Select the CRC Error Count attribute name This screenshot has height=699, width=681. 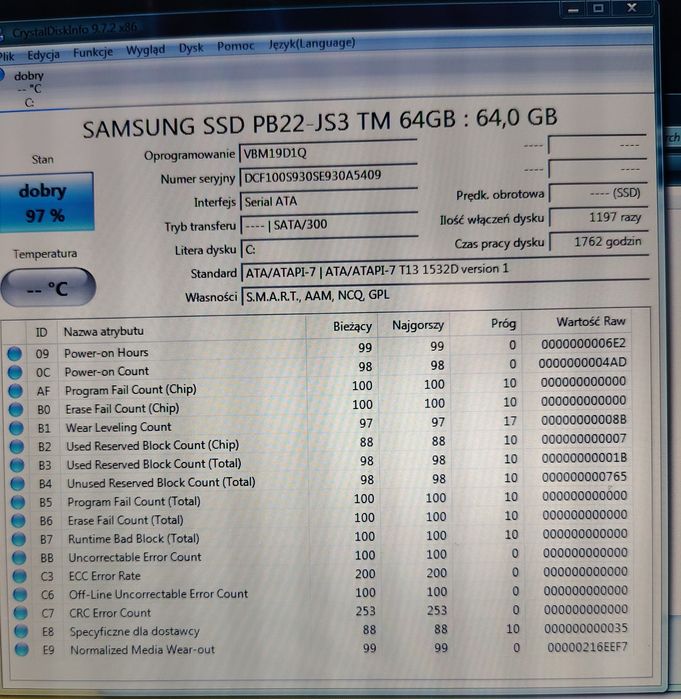coord(110,613)
